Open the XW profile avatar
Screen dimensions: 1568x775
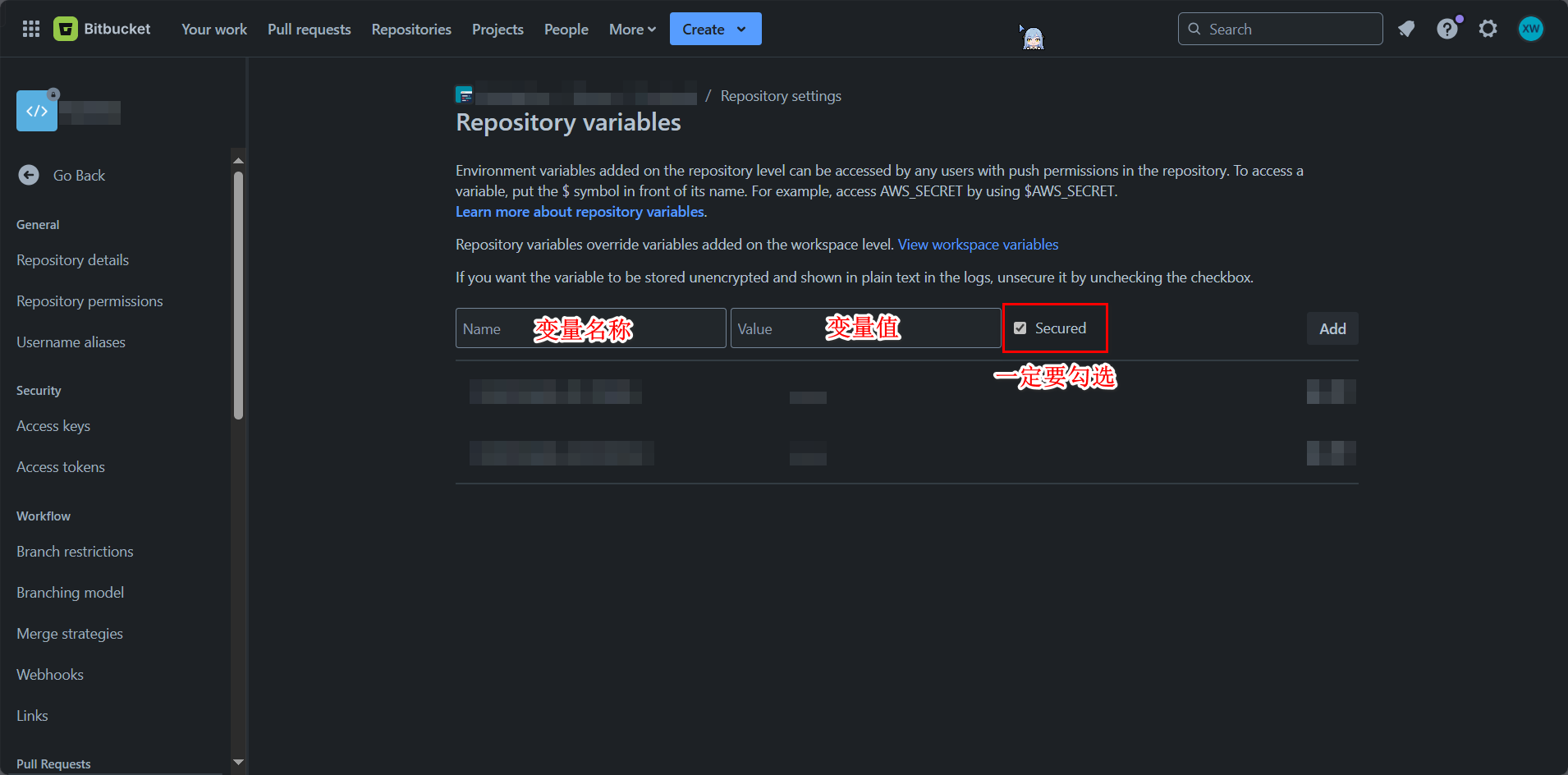tap(1530, 29)
